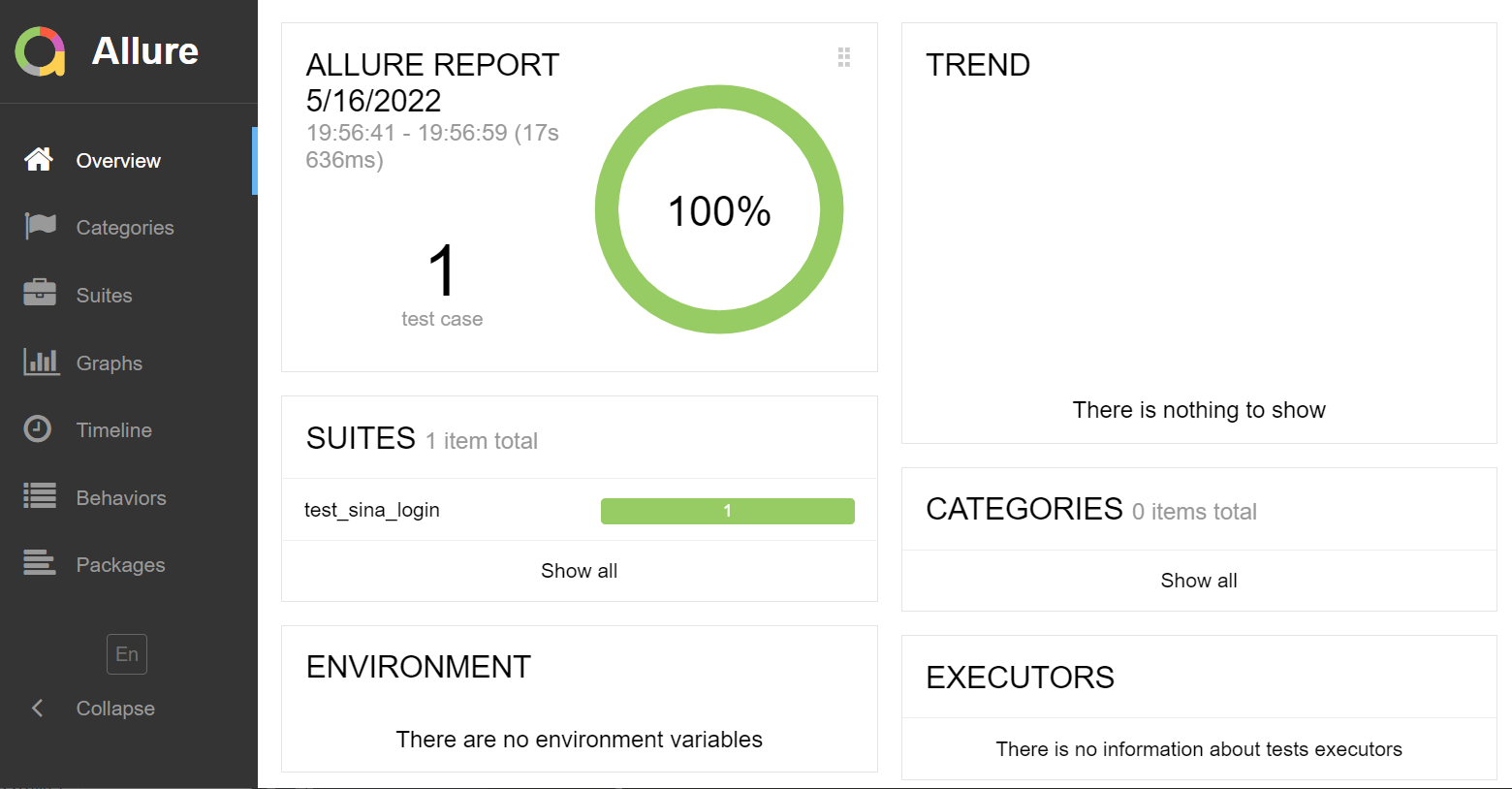Collapse the sidebar using the chevron arrow
The height and width of the screenshot is (789, 1512).
38,709
